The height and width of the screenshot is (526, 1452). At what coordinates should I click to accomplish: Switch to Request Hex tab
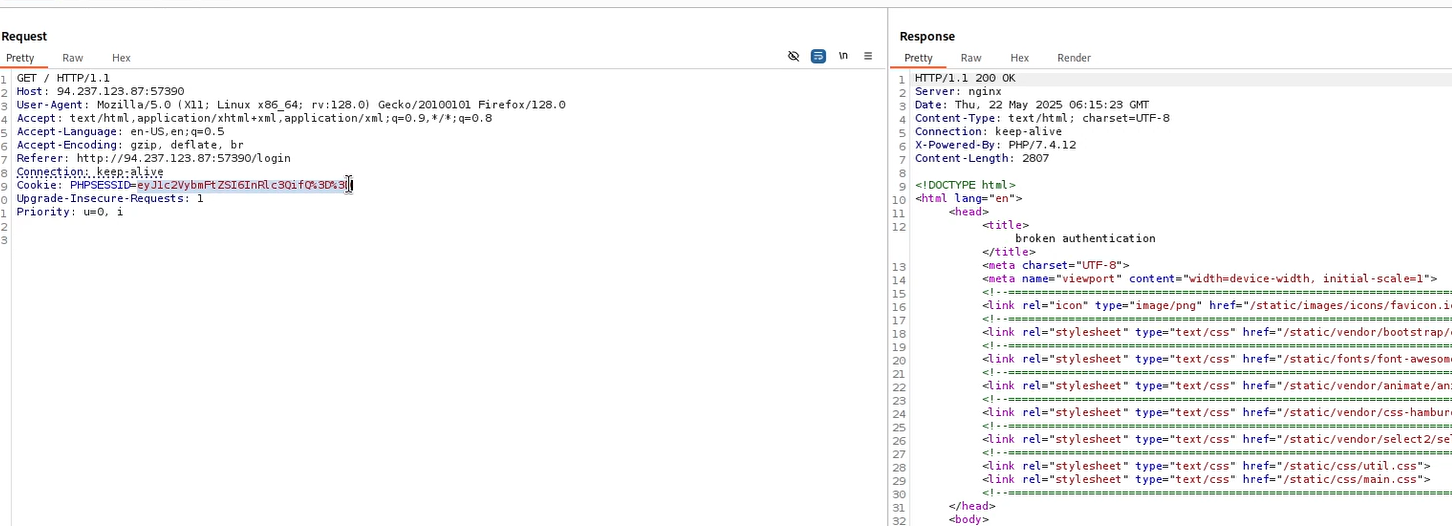pyautogui.click(x=121, y=58)
